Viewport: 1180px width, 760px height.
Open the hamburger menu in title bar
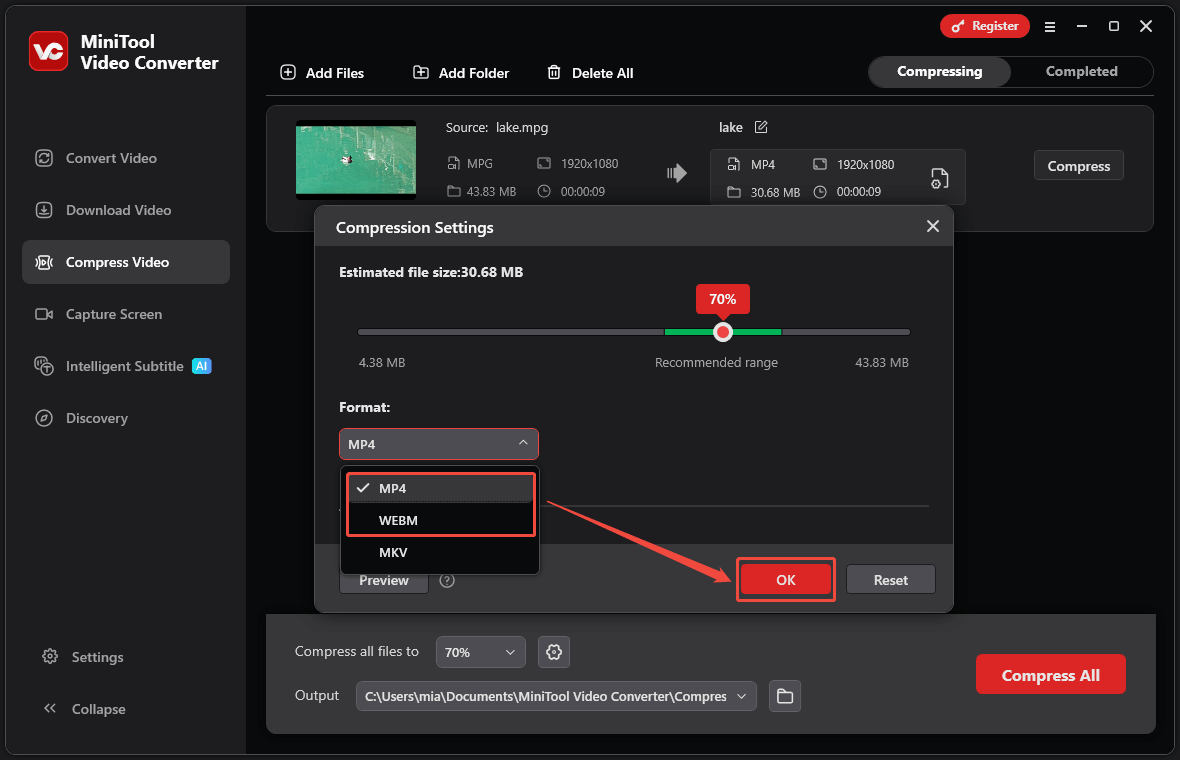tap(1050, 27)
